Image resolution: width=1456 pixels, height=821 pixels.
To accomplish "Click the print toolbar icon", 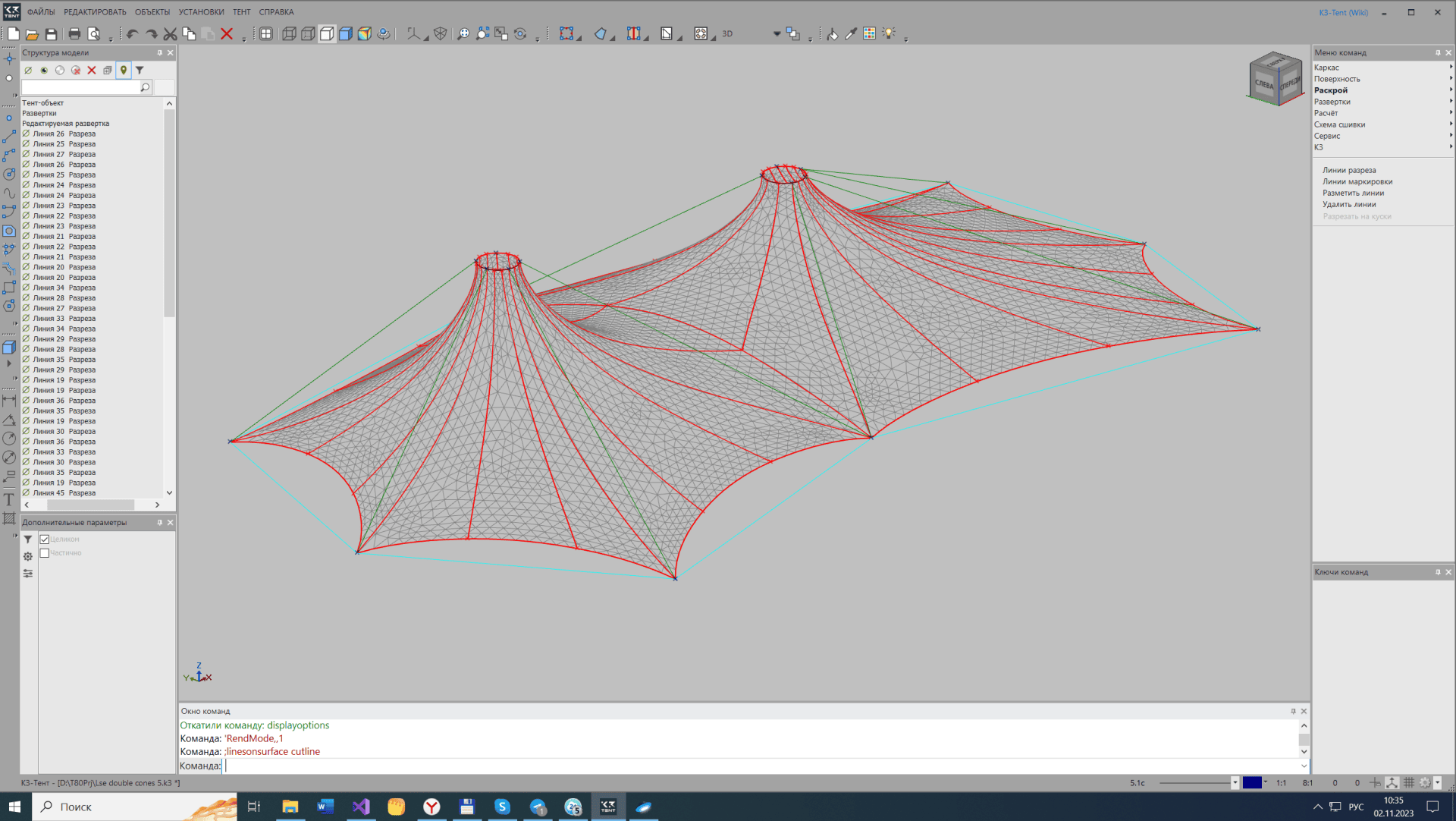I will [x=74, y=33].
